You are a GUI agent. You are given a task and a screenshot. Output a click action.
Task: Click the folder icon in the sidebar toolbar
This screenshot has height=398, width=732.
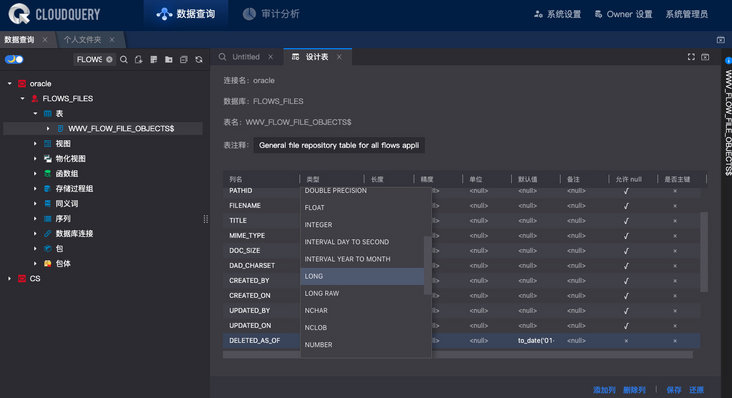(169, 59)
